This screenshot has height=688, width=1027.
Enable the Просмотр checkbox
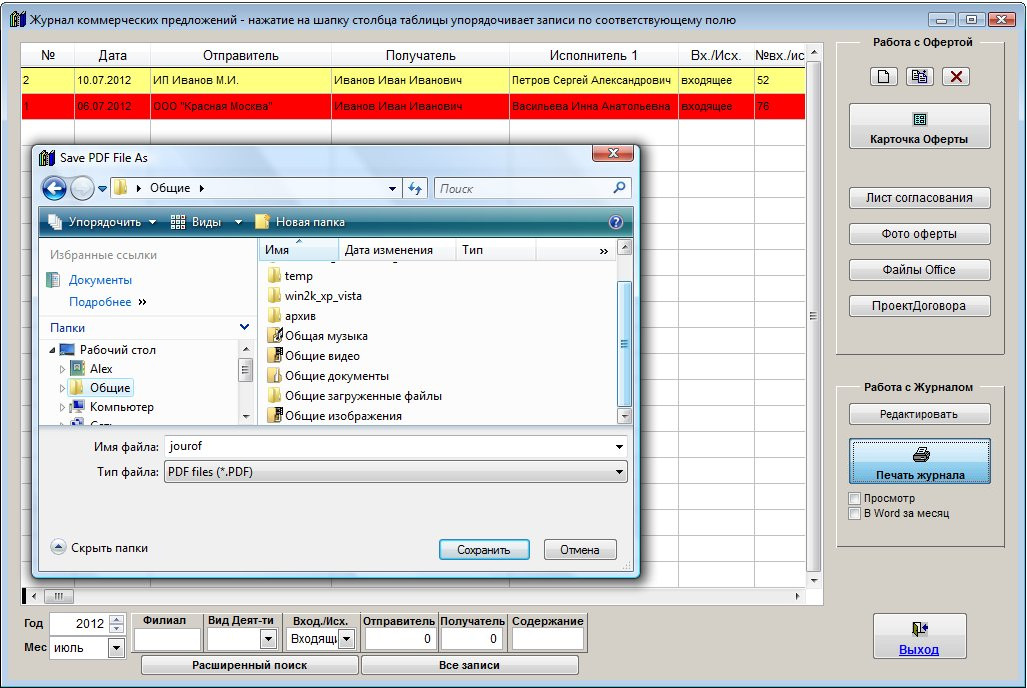click(x=854, y=499)
